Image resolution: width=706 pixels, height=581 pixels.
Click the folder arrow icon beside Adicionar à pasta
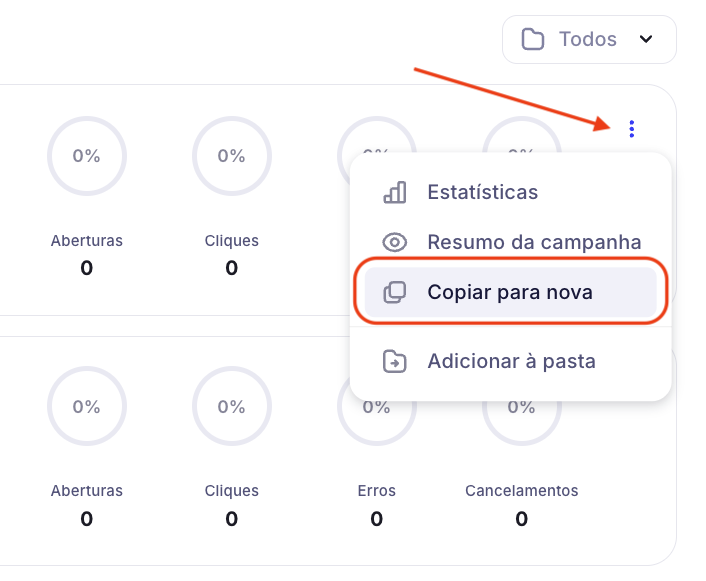point(395,362)
